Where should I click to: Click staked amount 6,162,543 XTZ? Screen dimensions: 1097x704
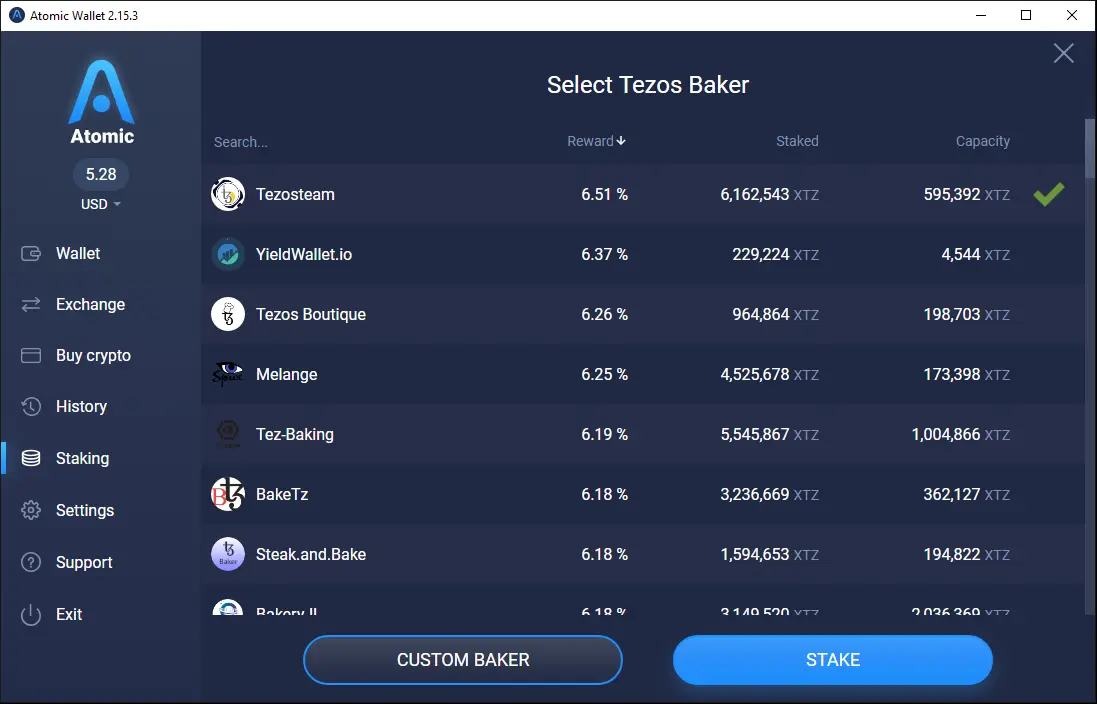770,195
